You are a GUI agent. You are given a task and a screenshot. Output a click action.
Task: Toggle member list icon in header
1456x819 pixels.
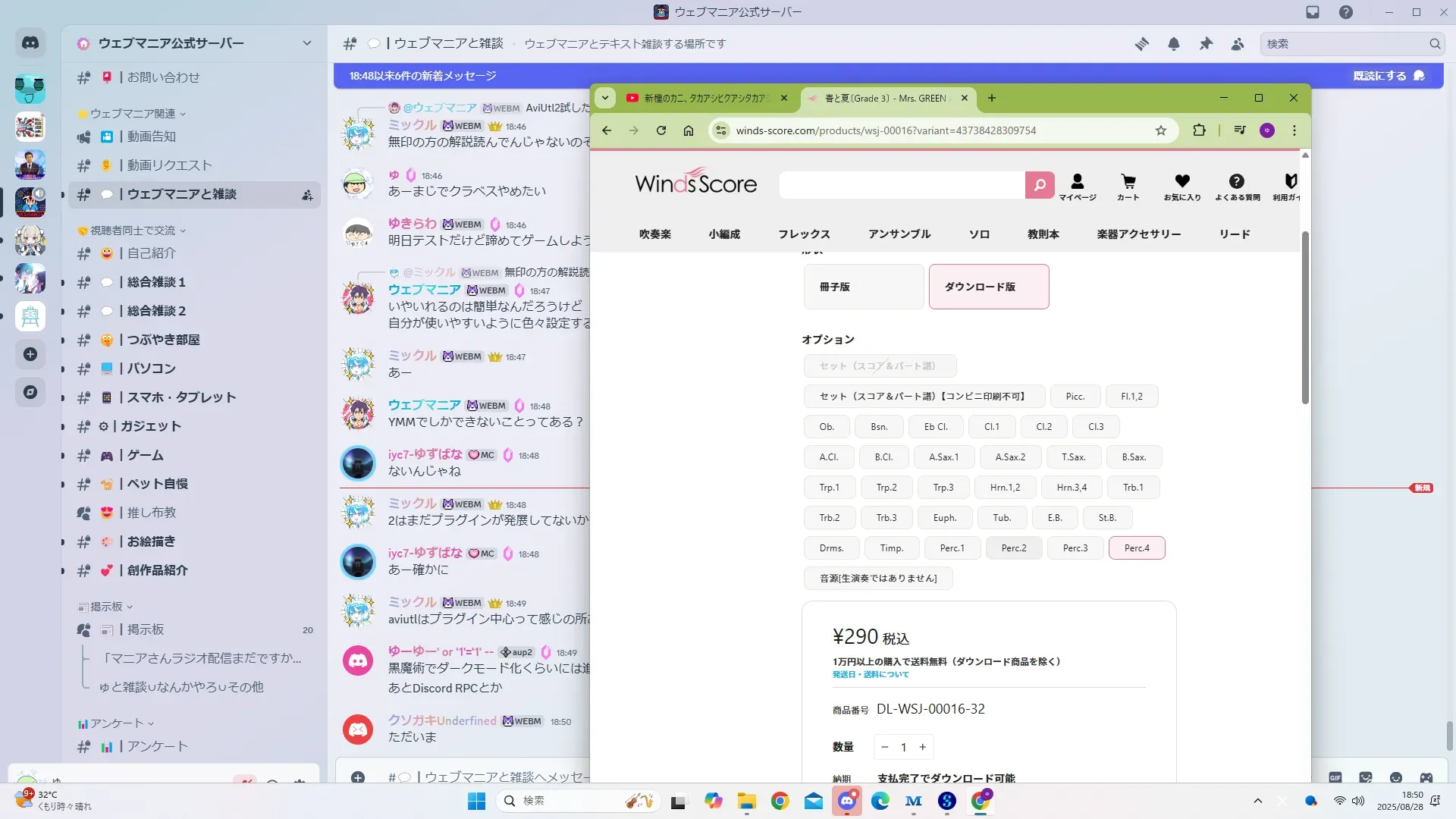(1238, 44)
